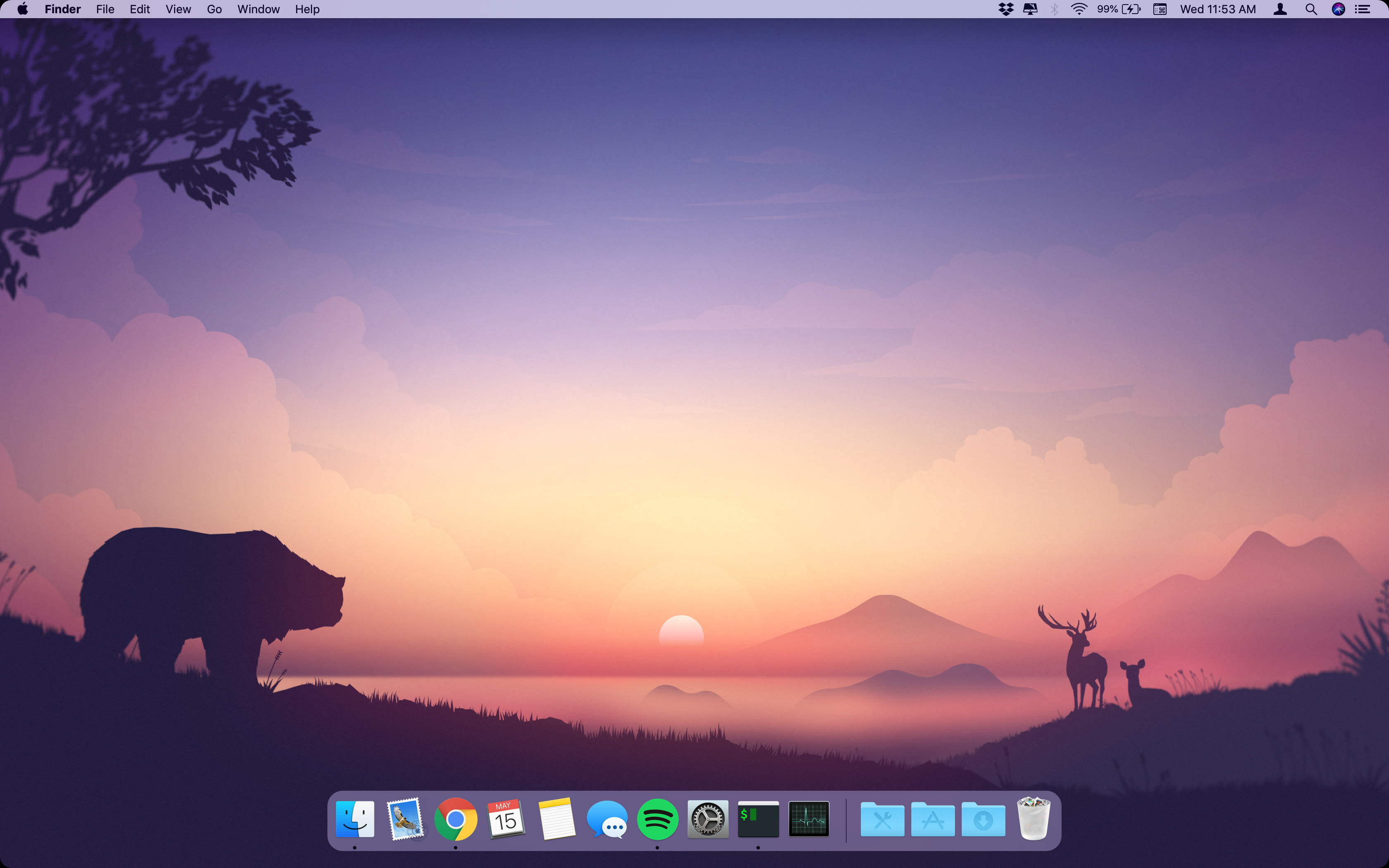Open the Go menu
Viewport: 1389px width, 868px height.
click(x=214, y=9)
